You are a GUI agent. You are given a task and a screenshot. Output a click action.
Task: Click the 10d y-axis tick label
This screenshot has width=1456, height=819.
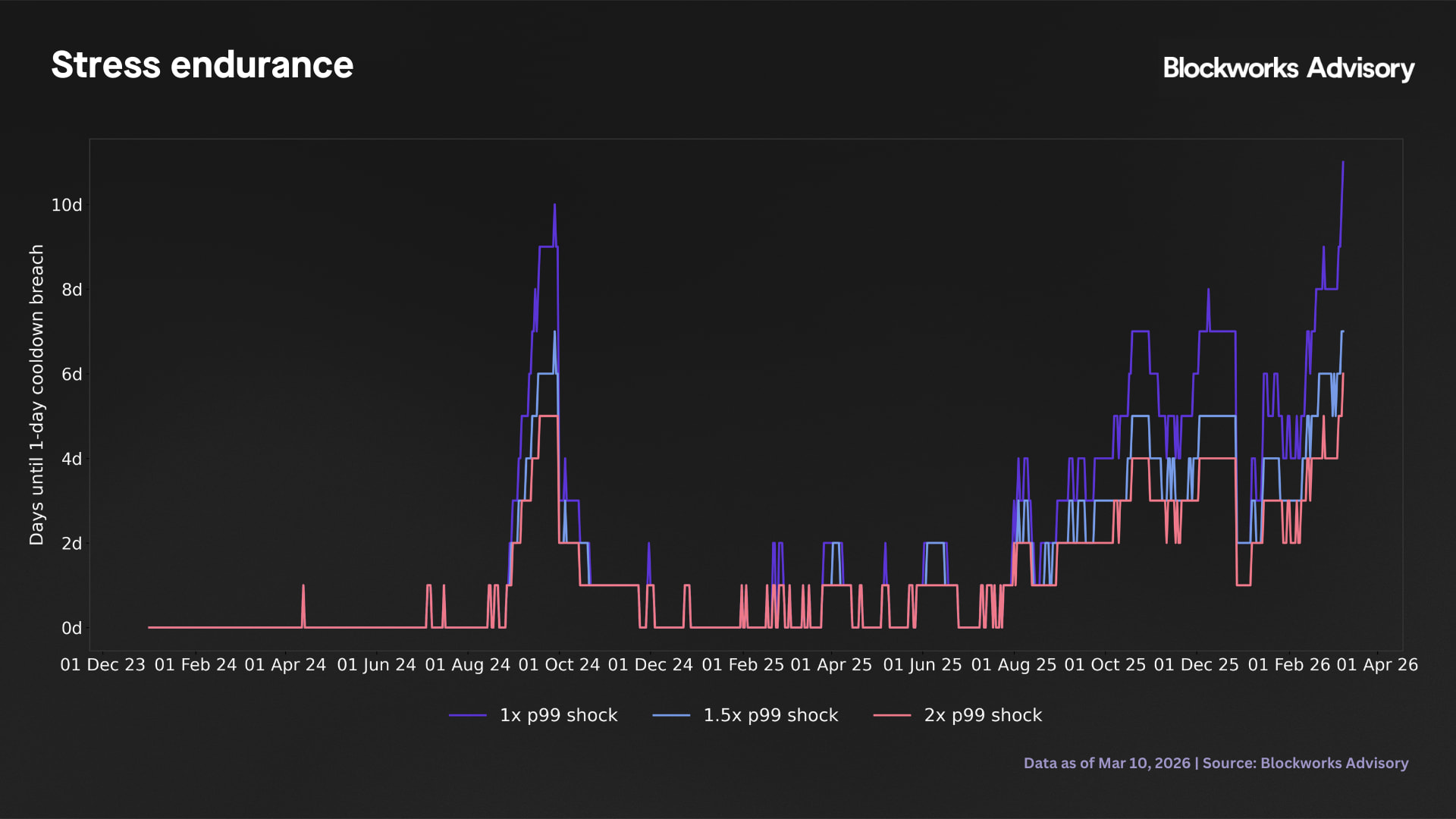pos(67,206)
